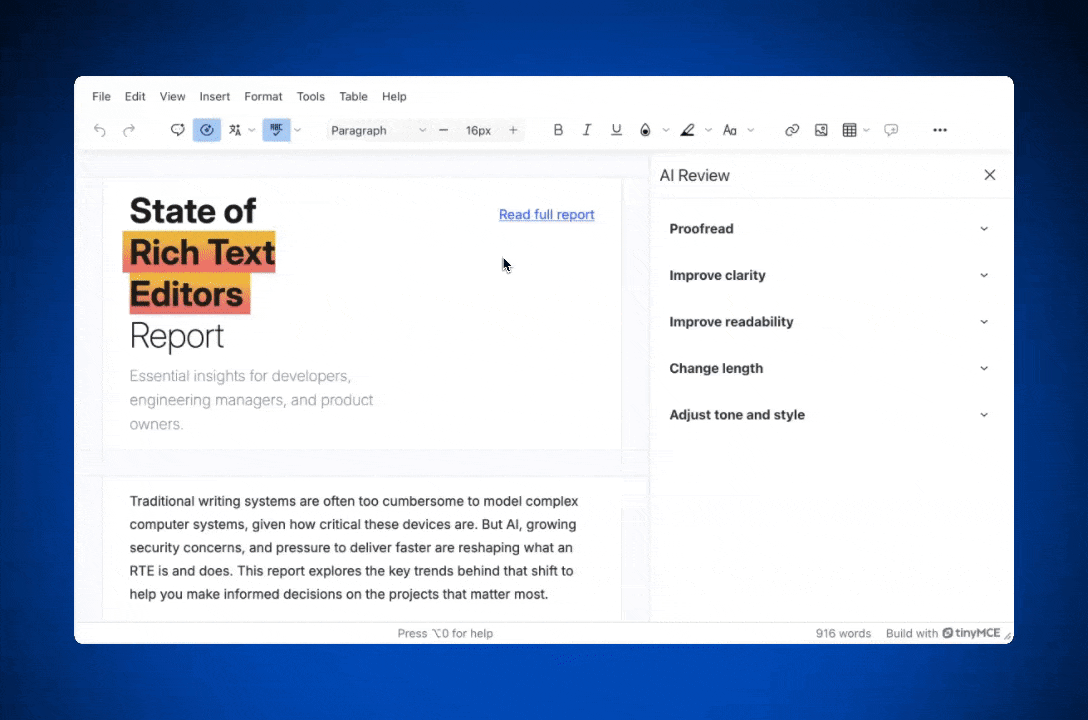Viewport: 1088px width, 720px height.
Task: Click the Report heading word
Action: pyautogui.click(x=177, y=336)
